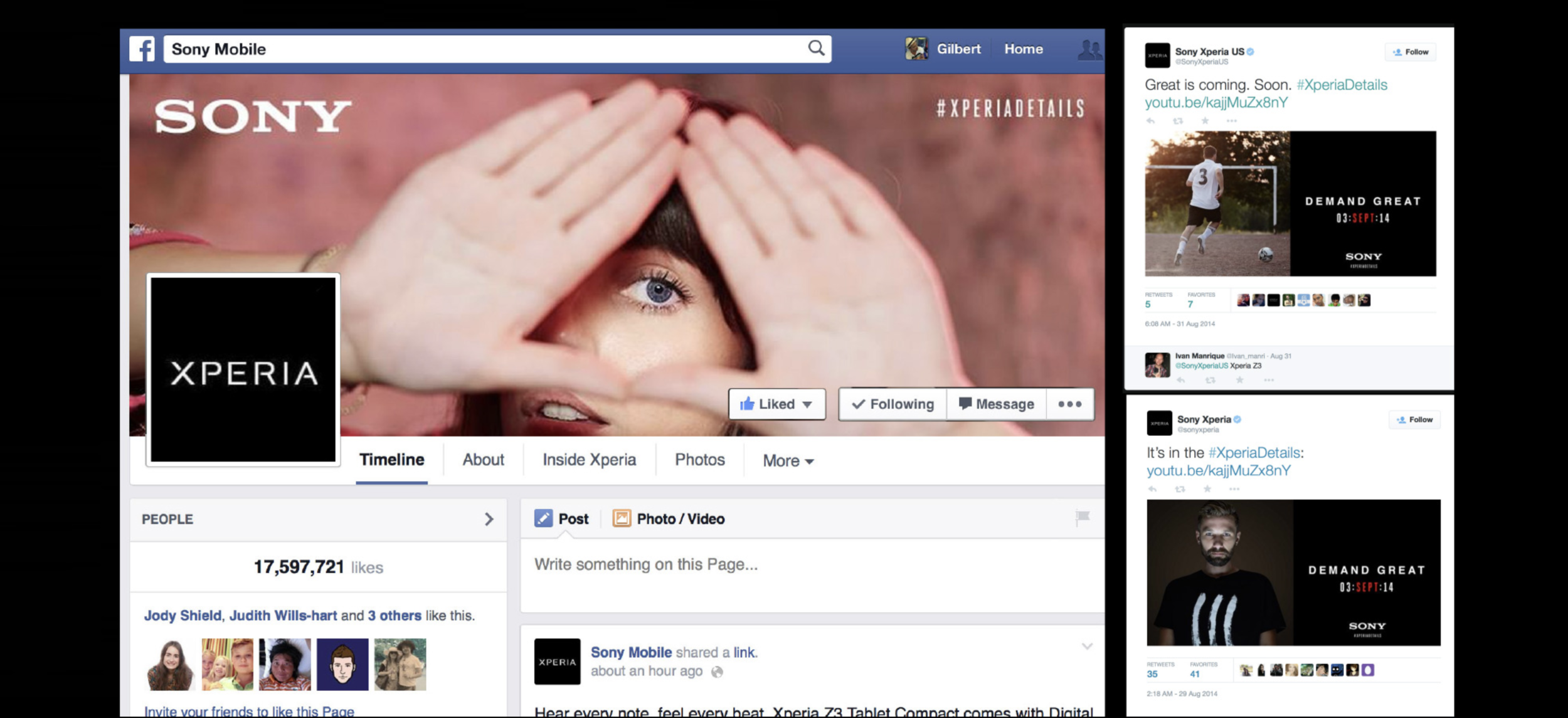The width and height of the screenshot is (1568, 718).
Task: Click the flag icon in composer
Action: [x=1083, y=517]
